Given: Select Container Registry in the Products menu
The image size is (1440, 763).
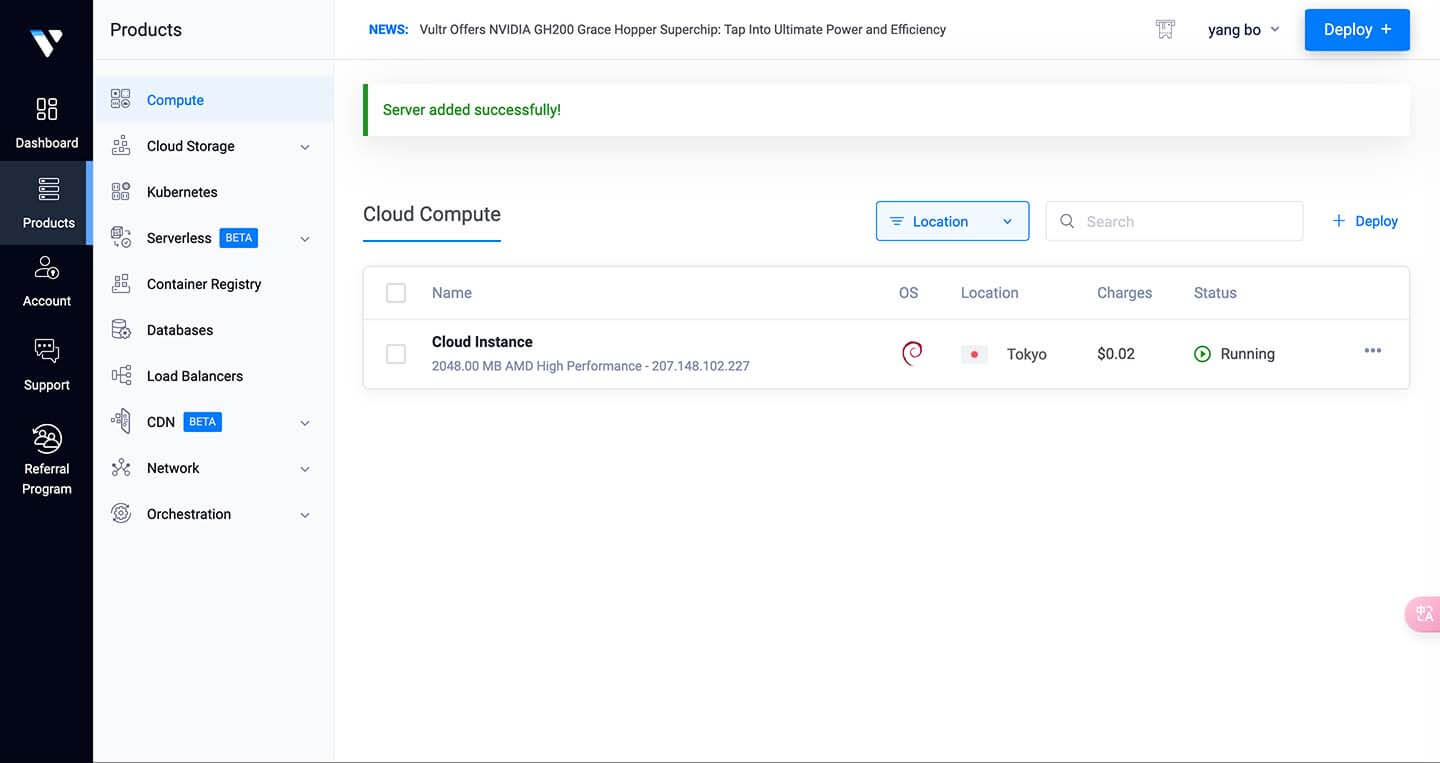Looking at the screenshot, I should tap(214, 284).
